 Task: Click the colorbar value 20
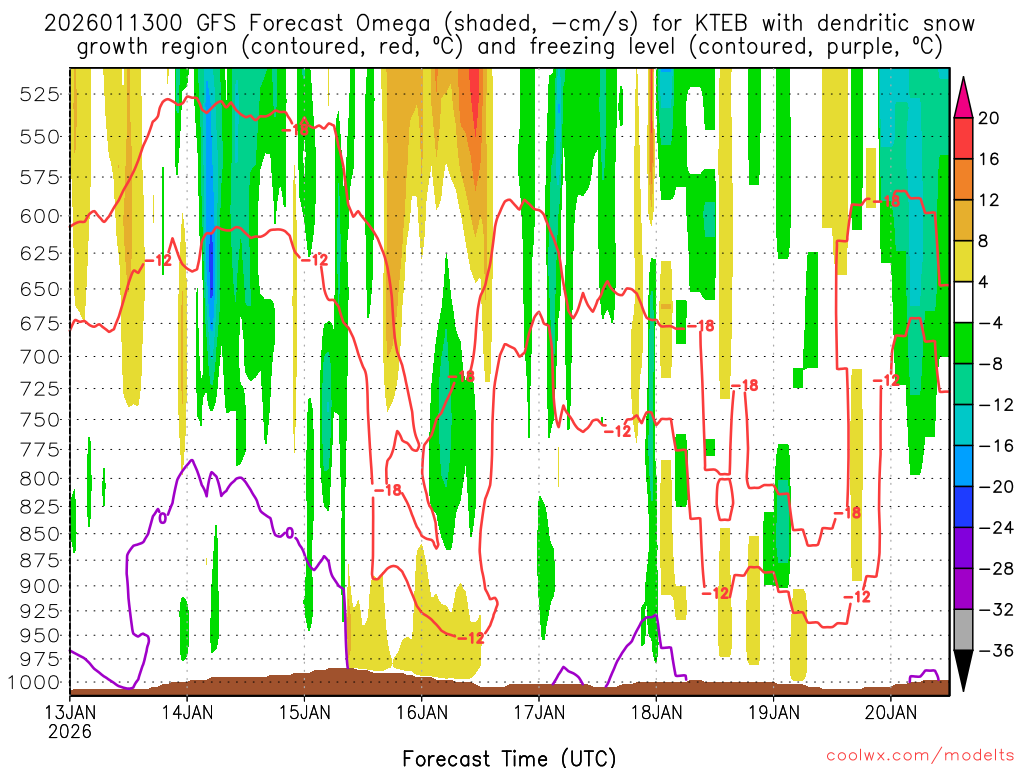tap(989, 118)
